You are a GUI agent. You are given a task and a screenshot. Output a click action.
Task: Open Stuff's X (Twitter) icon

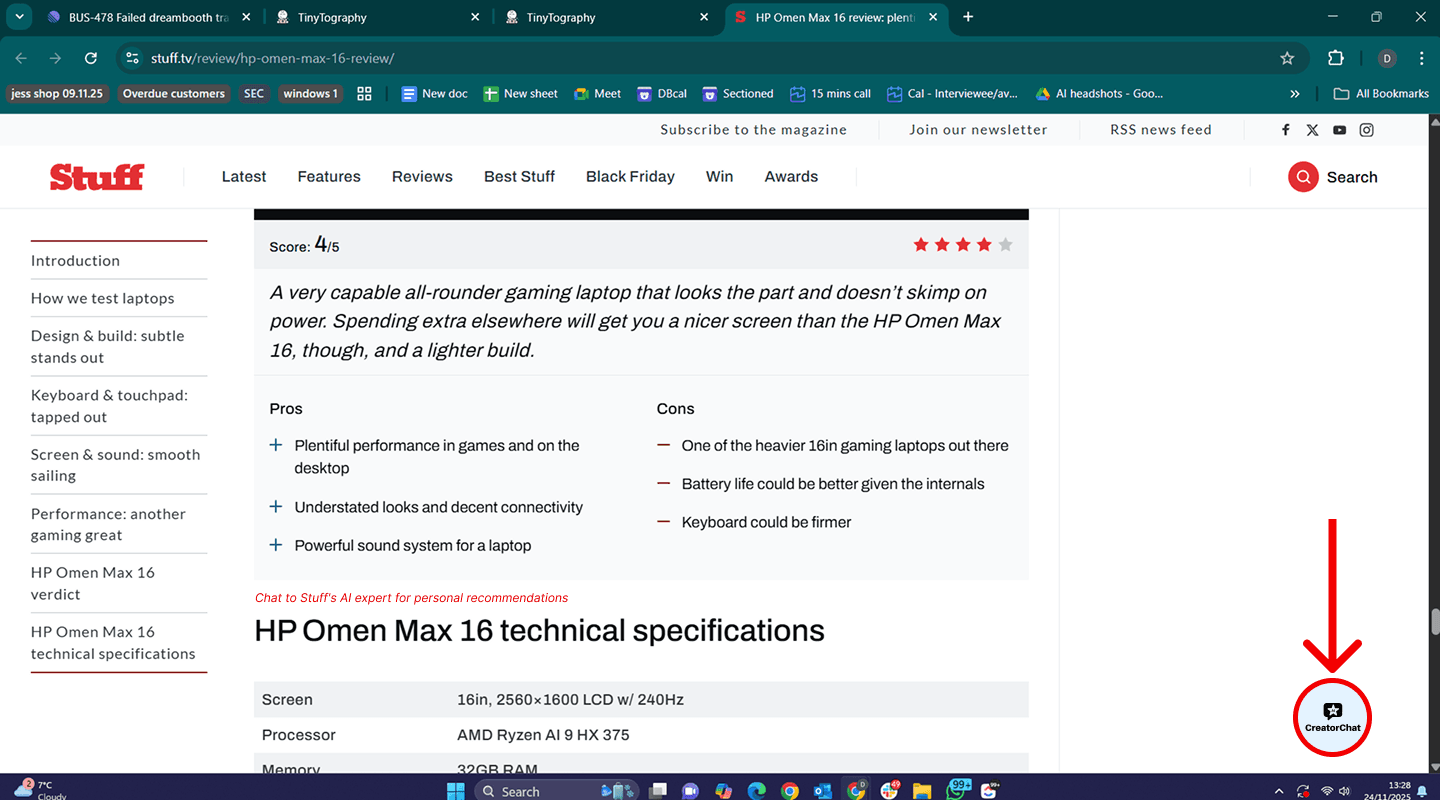[x=1312, y=130]
